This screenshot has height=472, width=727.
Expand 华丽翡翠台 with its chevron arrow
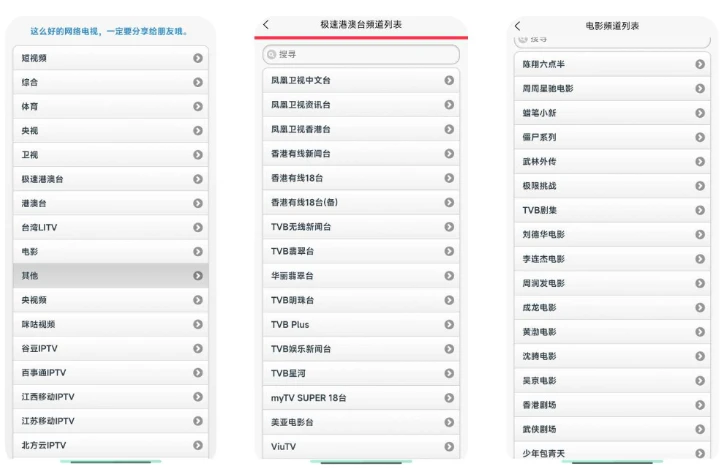tap(449, 275)
